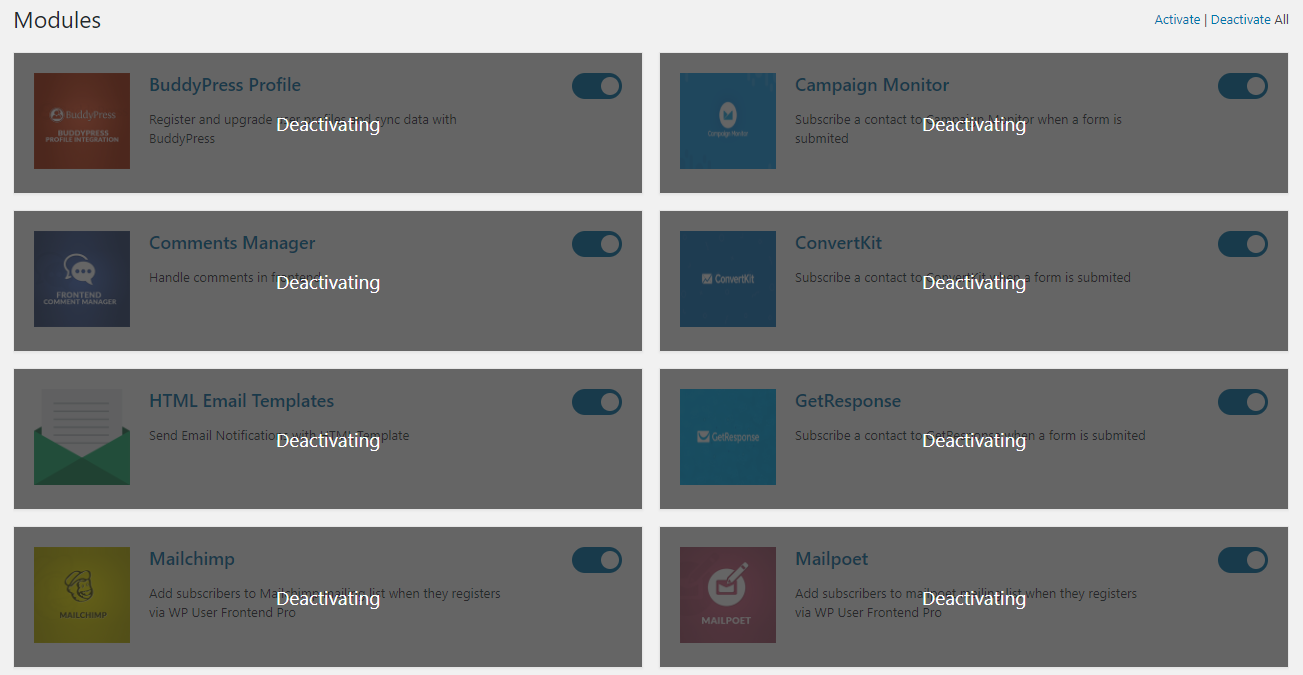Viewport: 1303px width, 675px height.
Task: Click the ConvertKit module logo image
Action: pyautogui.click(x=728, y=279)
